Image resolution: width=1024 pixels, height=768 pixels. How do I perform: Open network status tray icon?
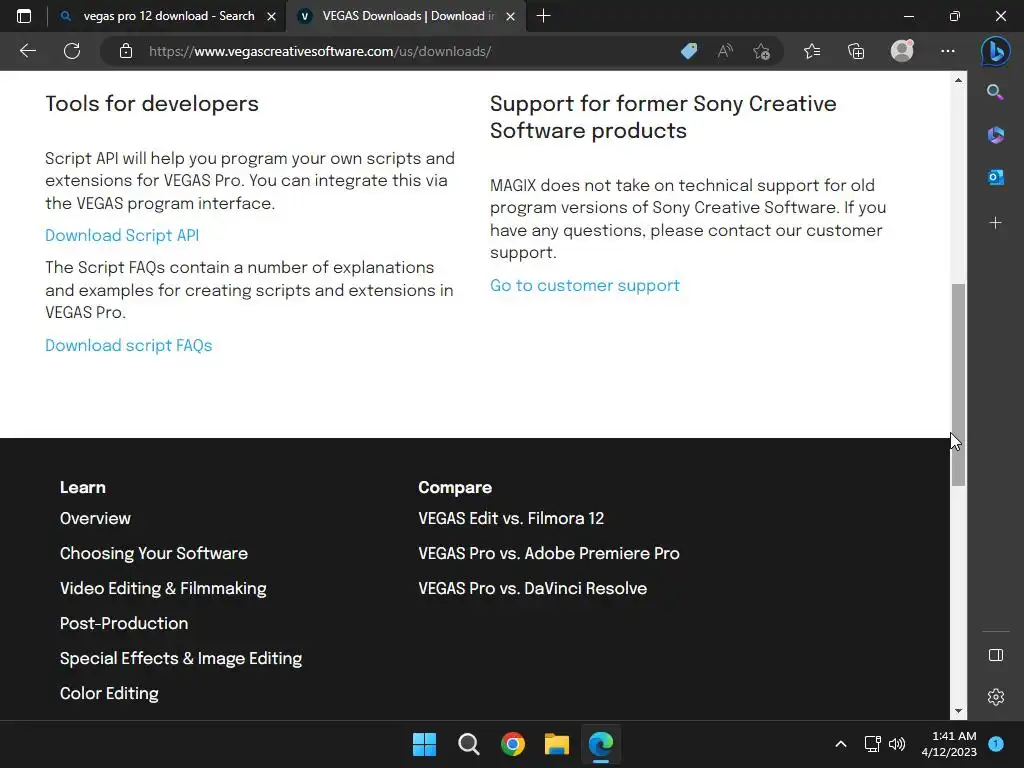click(x=872, y=744)
